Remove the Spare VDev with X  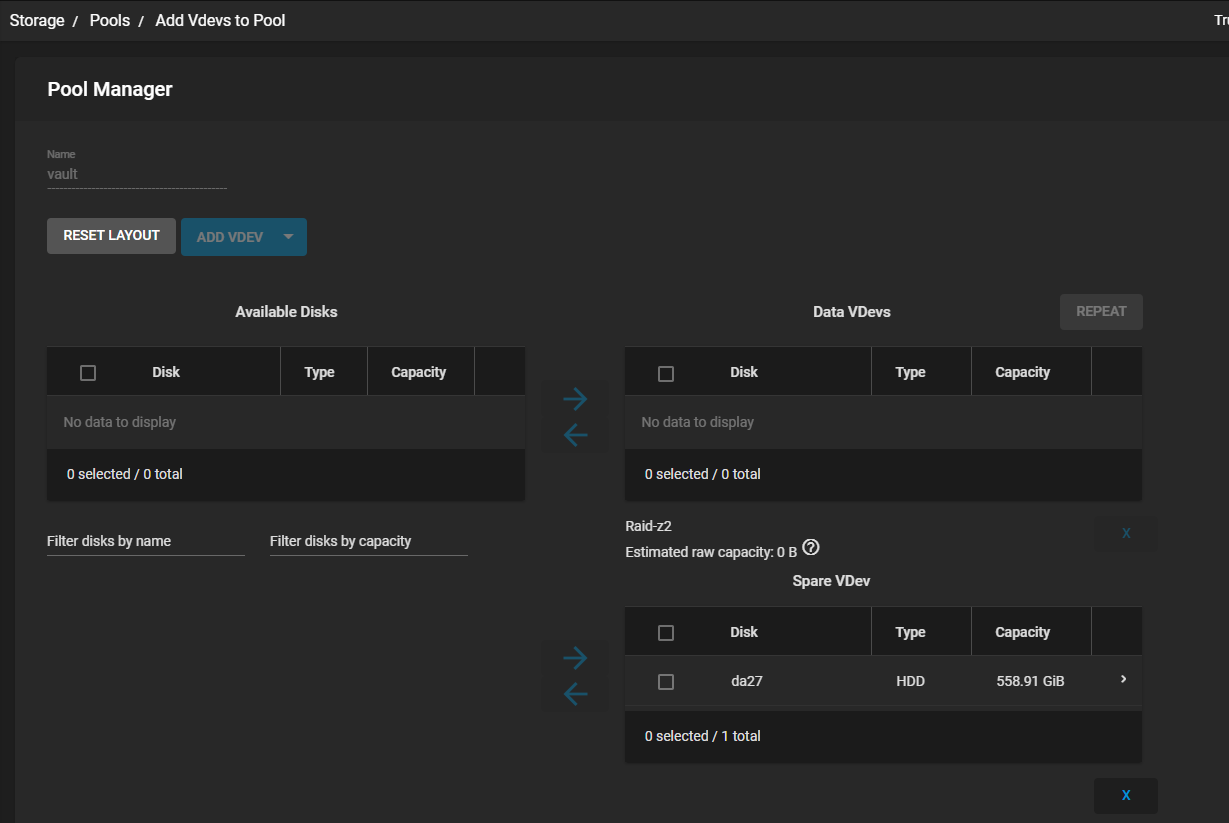[x=1126, y=796]
